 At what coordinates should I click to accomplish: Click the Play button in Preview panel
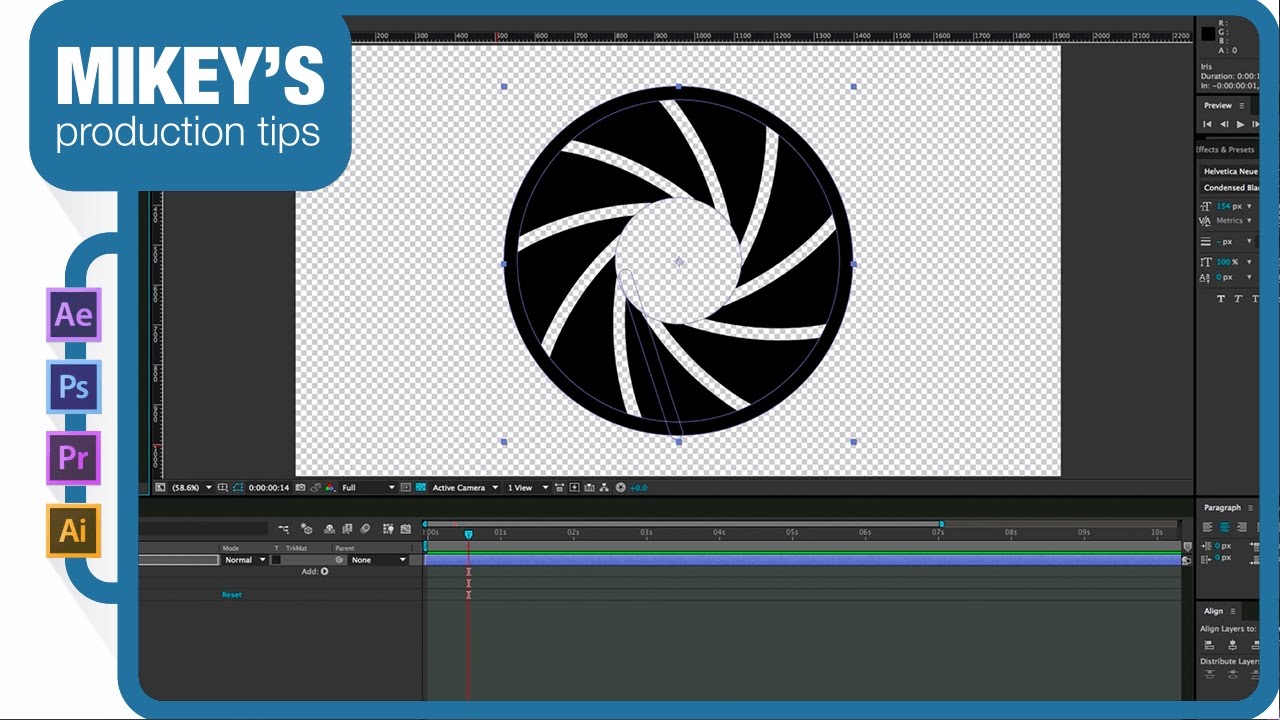(x=1240, y=124)
